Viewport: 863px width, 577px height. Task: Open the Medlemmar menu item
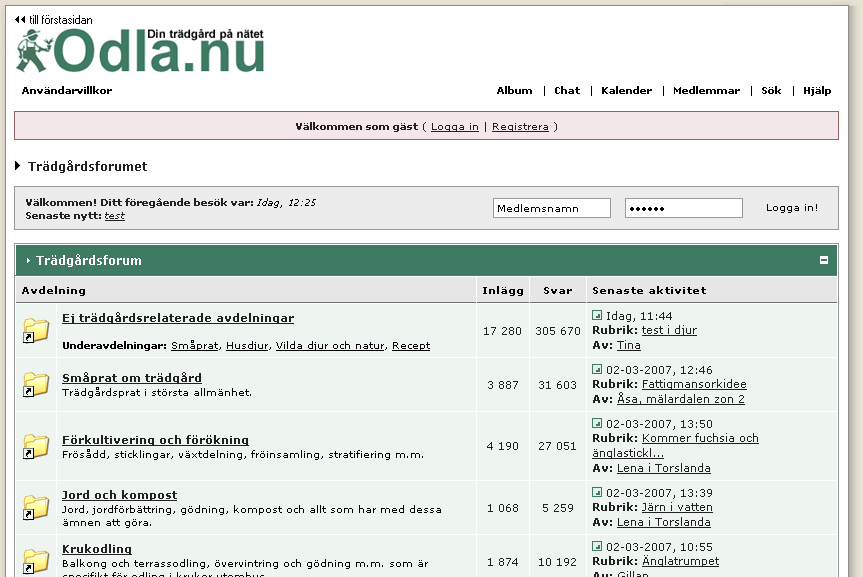click(706, 91)
